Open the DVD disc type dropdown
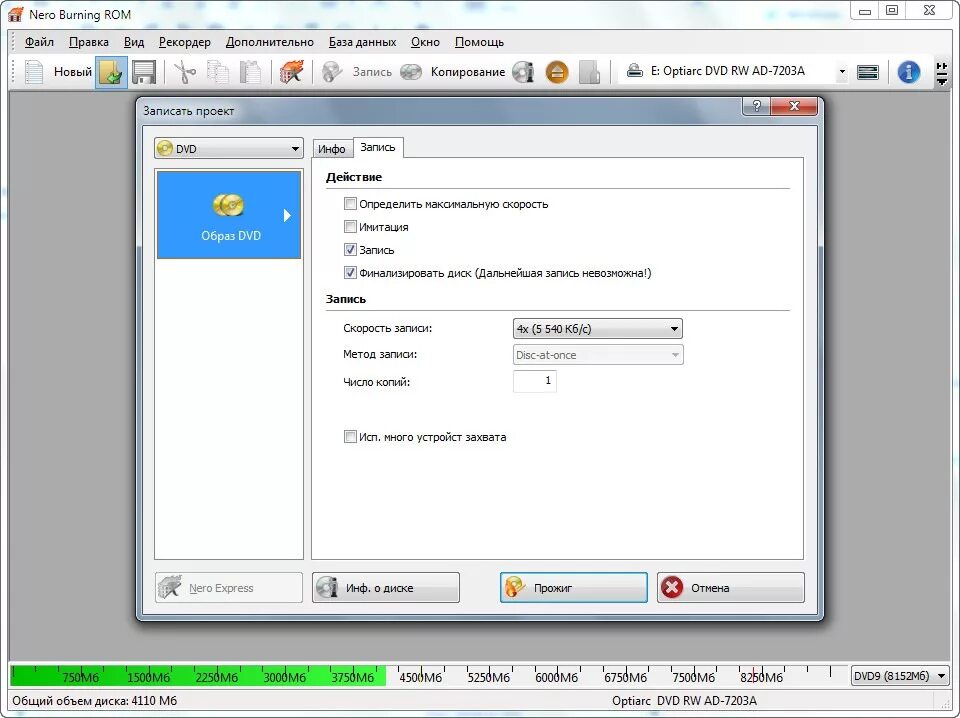 (229, 149)
